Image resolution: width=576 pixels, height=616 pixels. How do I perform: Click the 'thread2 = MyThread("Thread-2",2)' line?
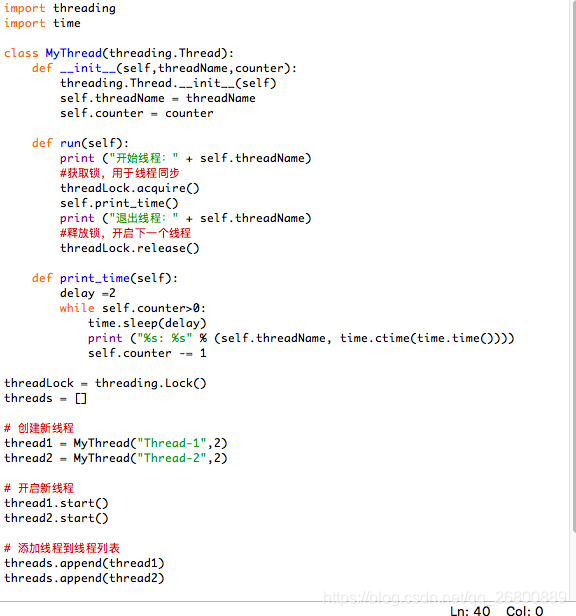[116, 458]
